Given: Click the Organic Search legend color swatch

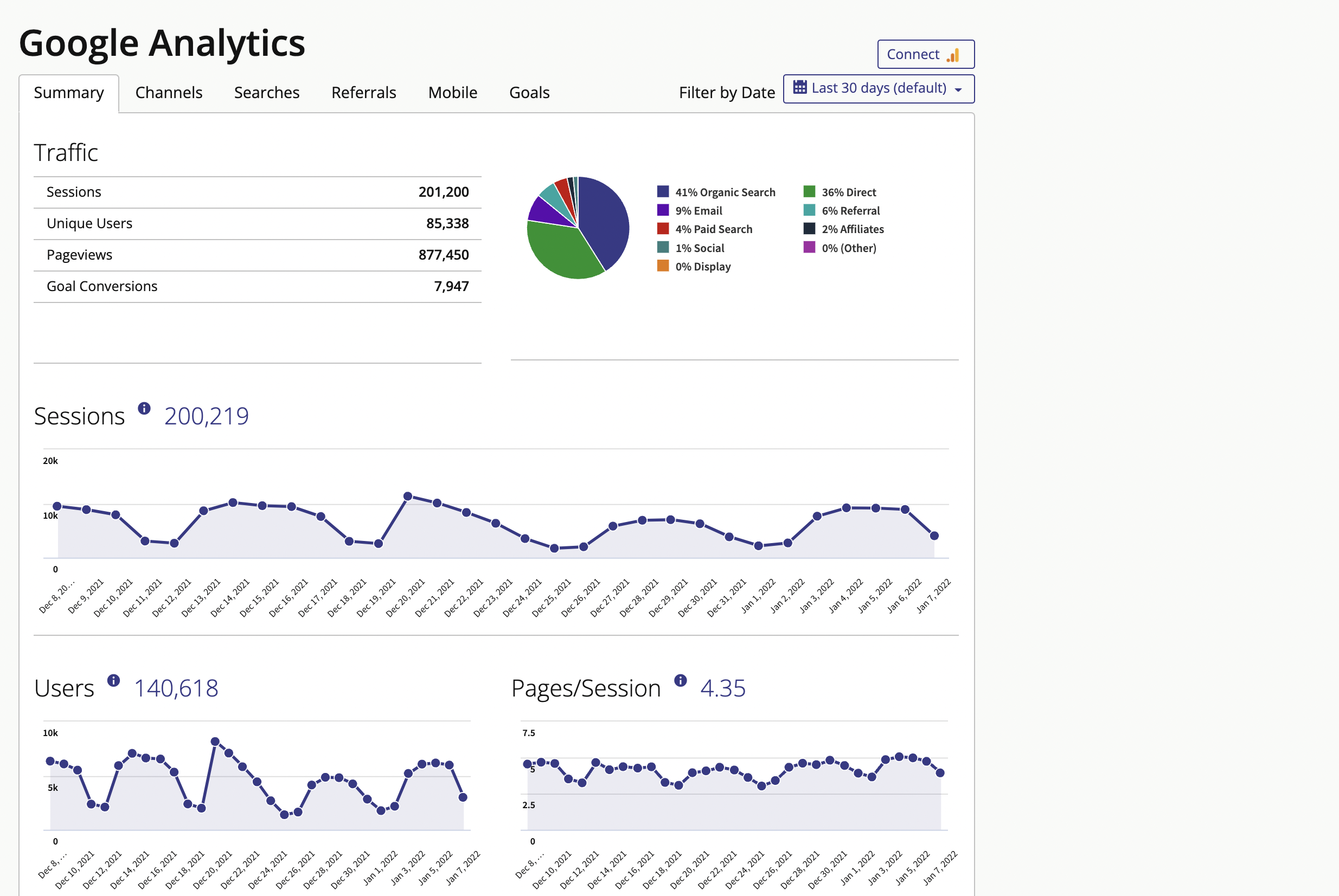Looking at the screenshot, I should tap(663, 191).
